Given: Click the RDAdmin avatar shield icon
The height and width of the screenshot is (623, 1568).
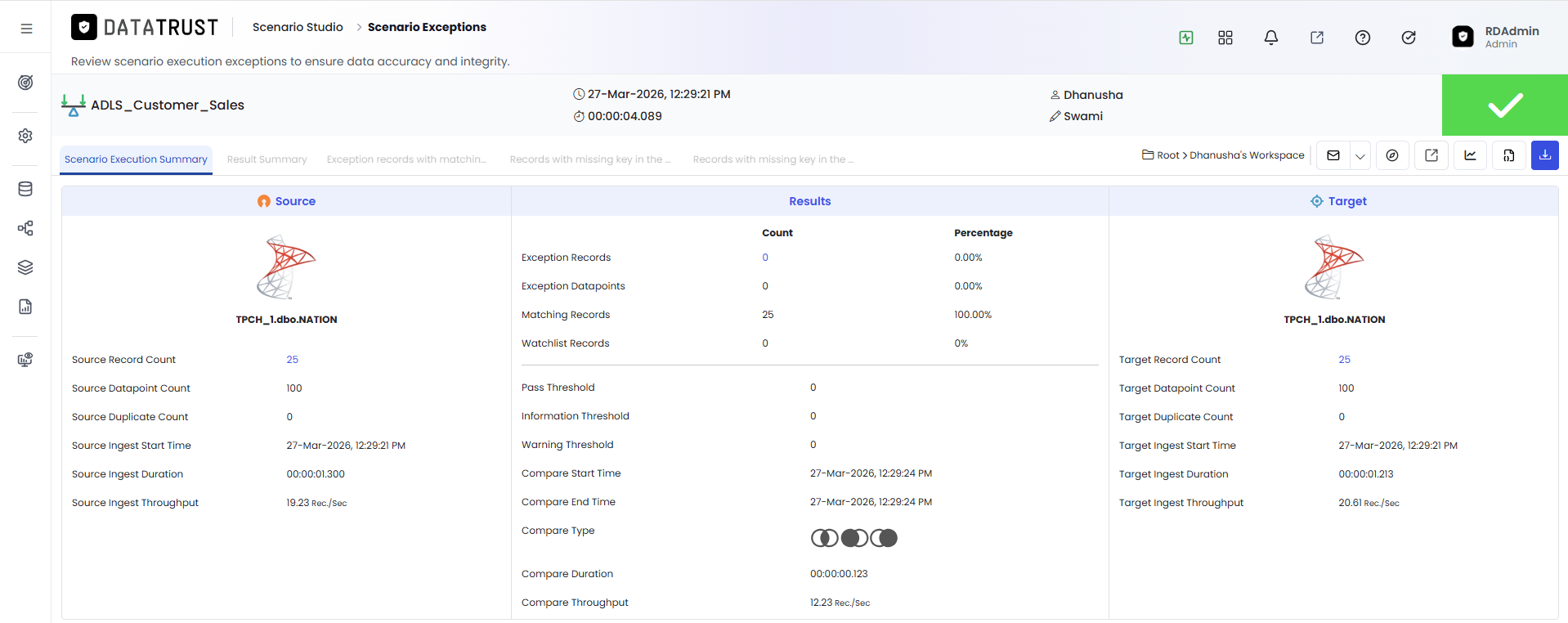Looking at the screenshot, I should (1463, 37).
